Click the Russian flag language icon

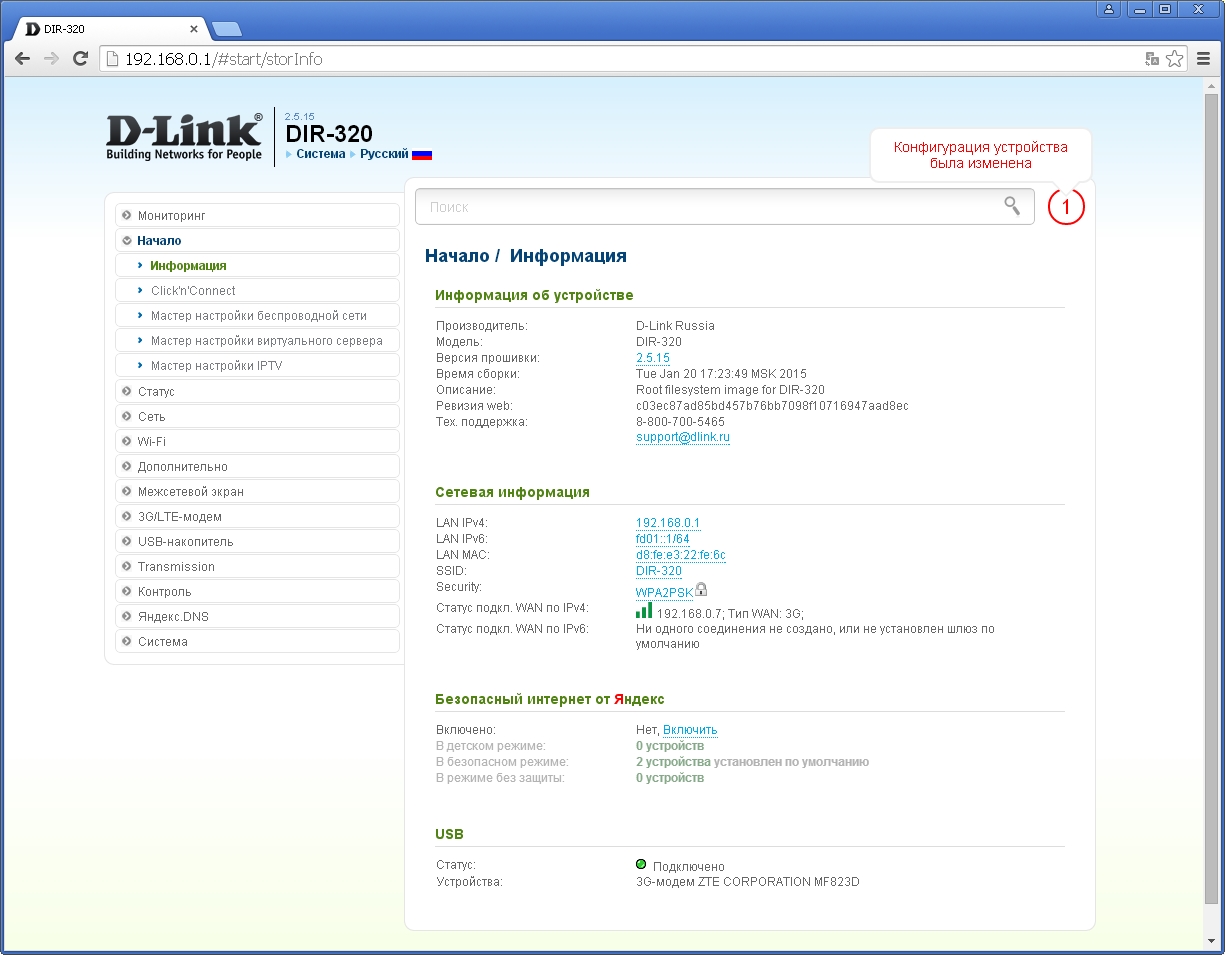422,155
